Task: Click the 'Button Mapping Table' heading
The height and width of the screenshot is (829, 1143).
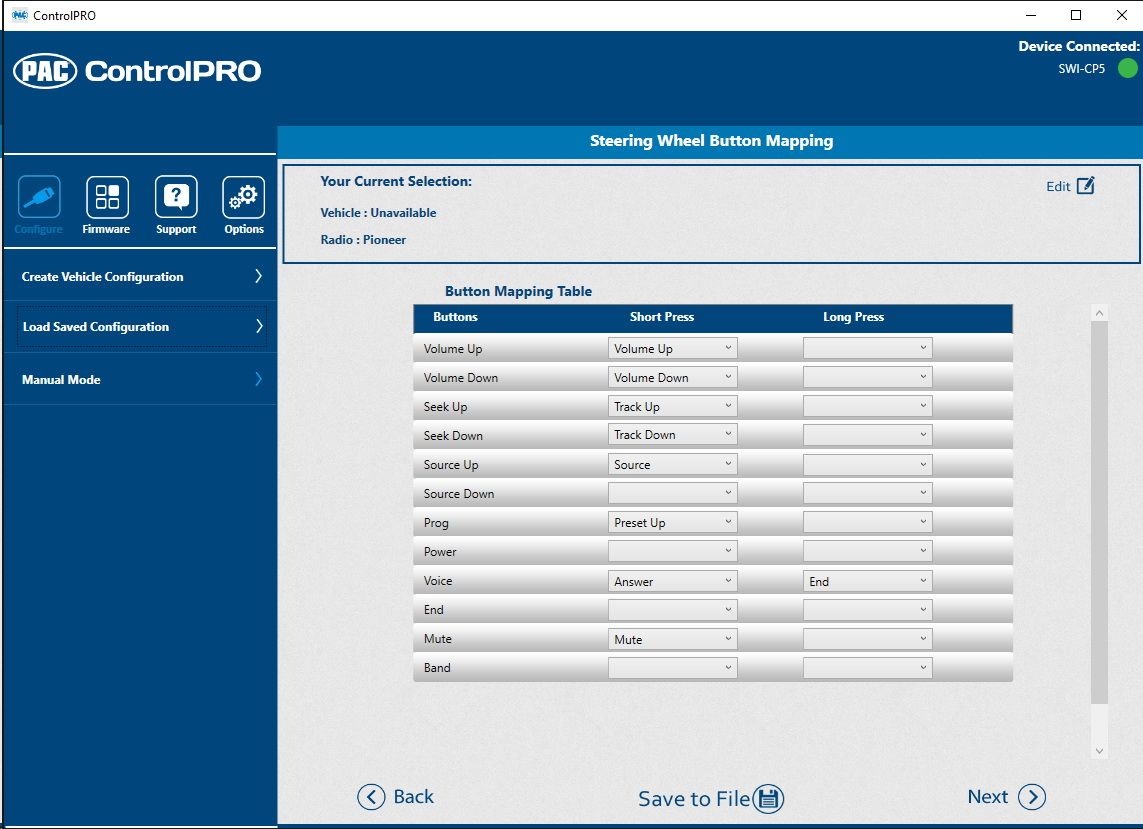Action: 518,291
